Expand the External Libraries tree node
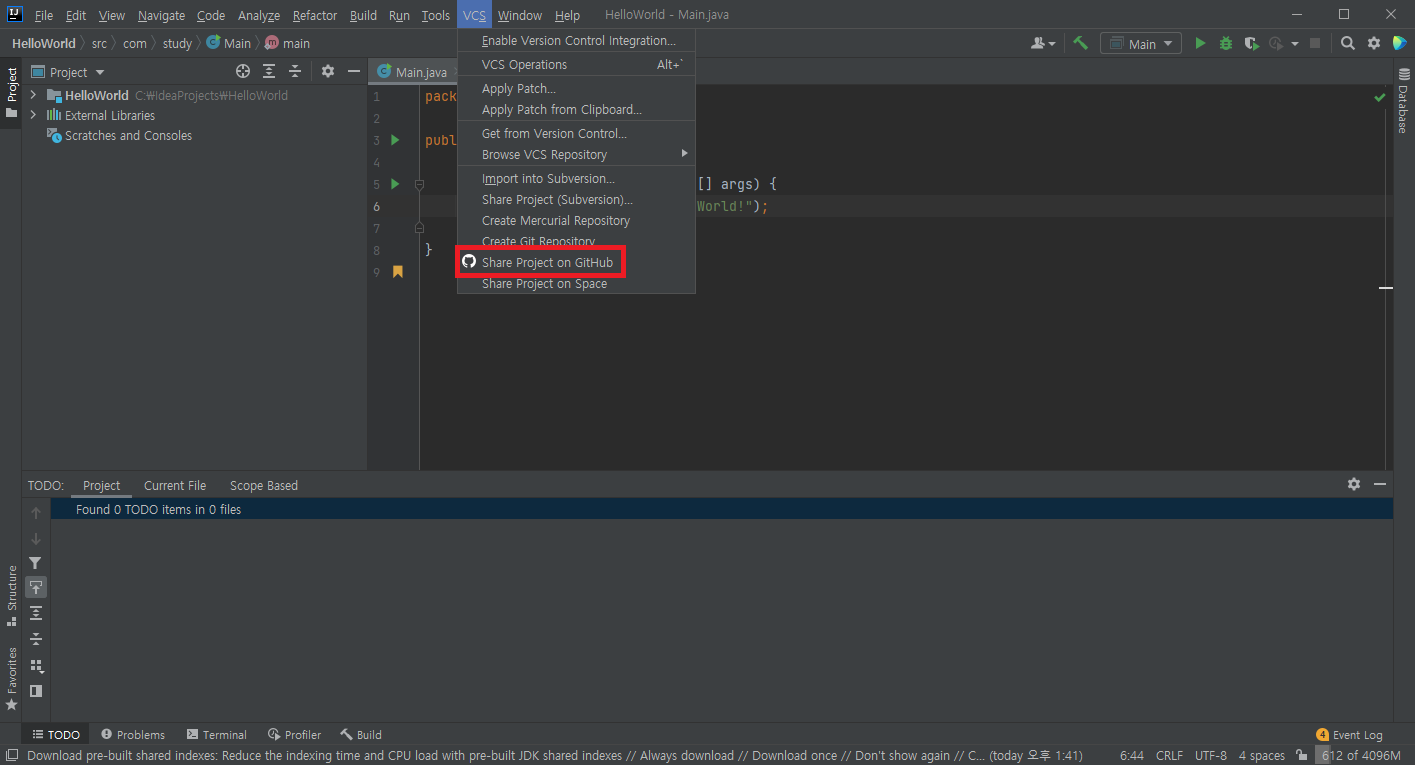 [x=33, y=115]
